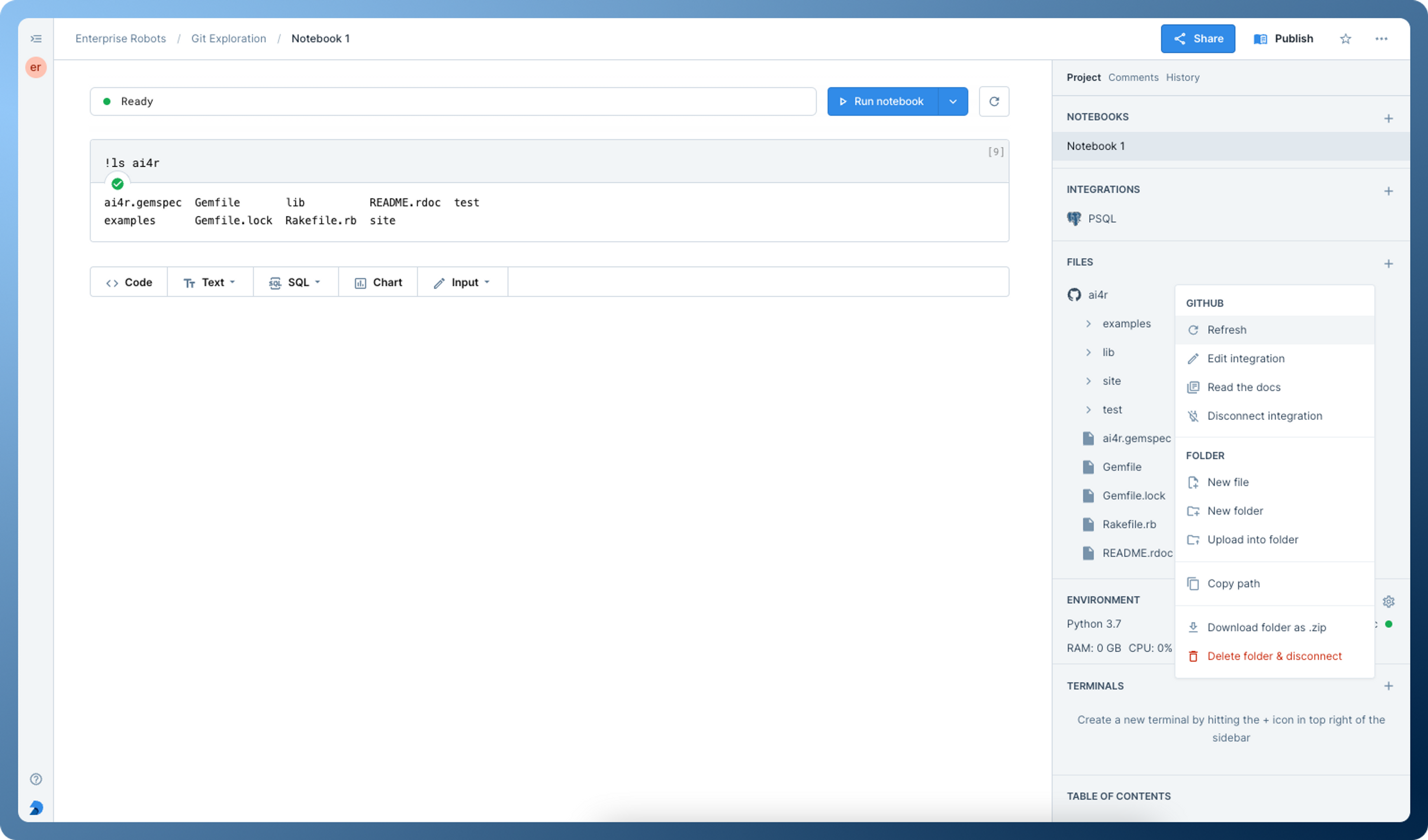Add a Chart block
This screenshot has height=840, width=1428.
[377, 282]
